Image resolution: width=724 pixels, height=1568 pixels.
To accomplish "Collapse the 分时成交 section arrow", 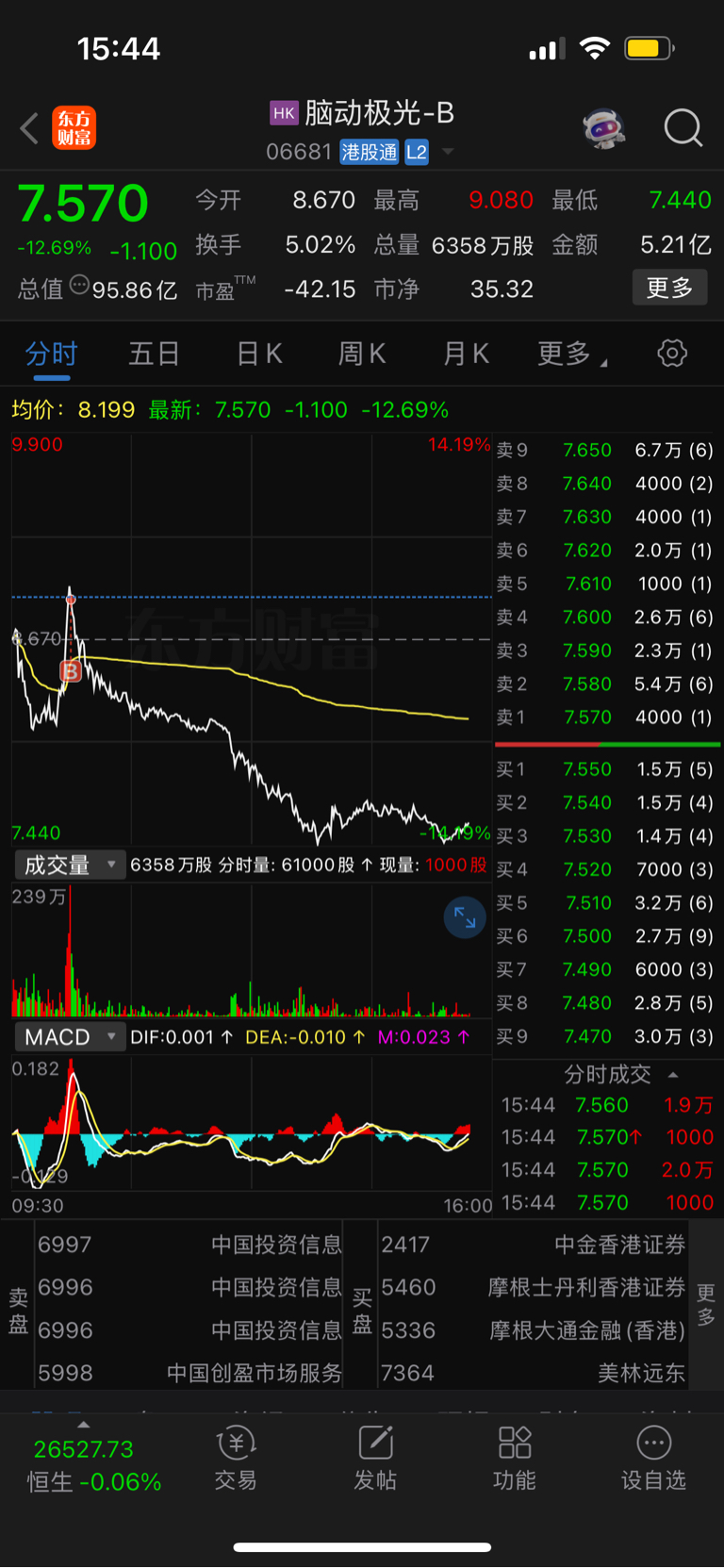I will pyautogui.click(x=673, y=1075).
